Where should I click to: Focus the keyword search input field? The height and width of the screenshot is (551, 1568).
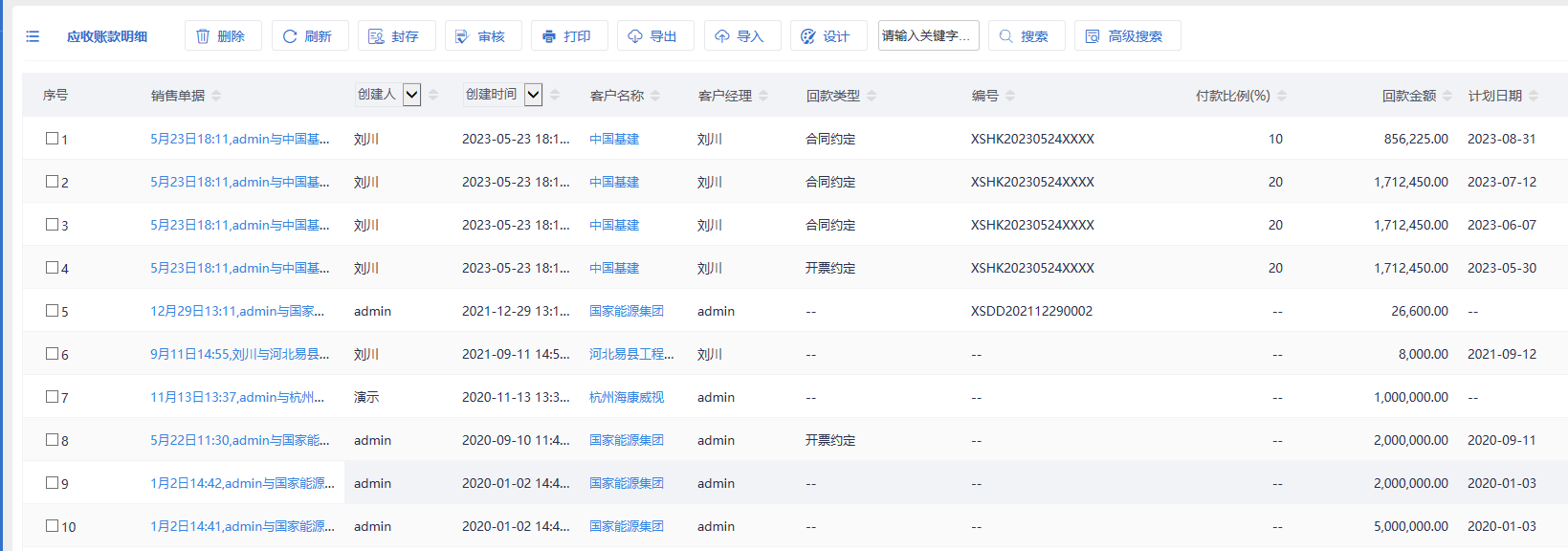coord(928,35)
